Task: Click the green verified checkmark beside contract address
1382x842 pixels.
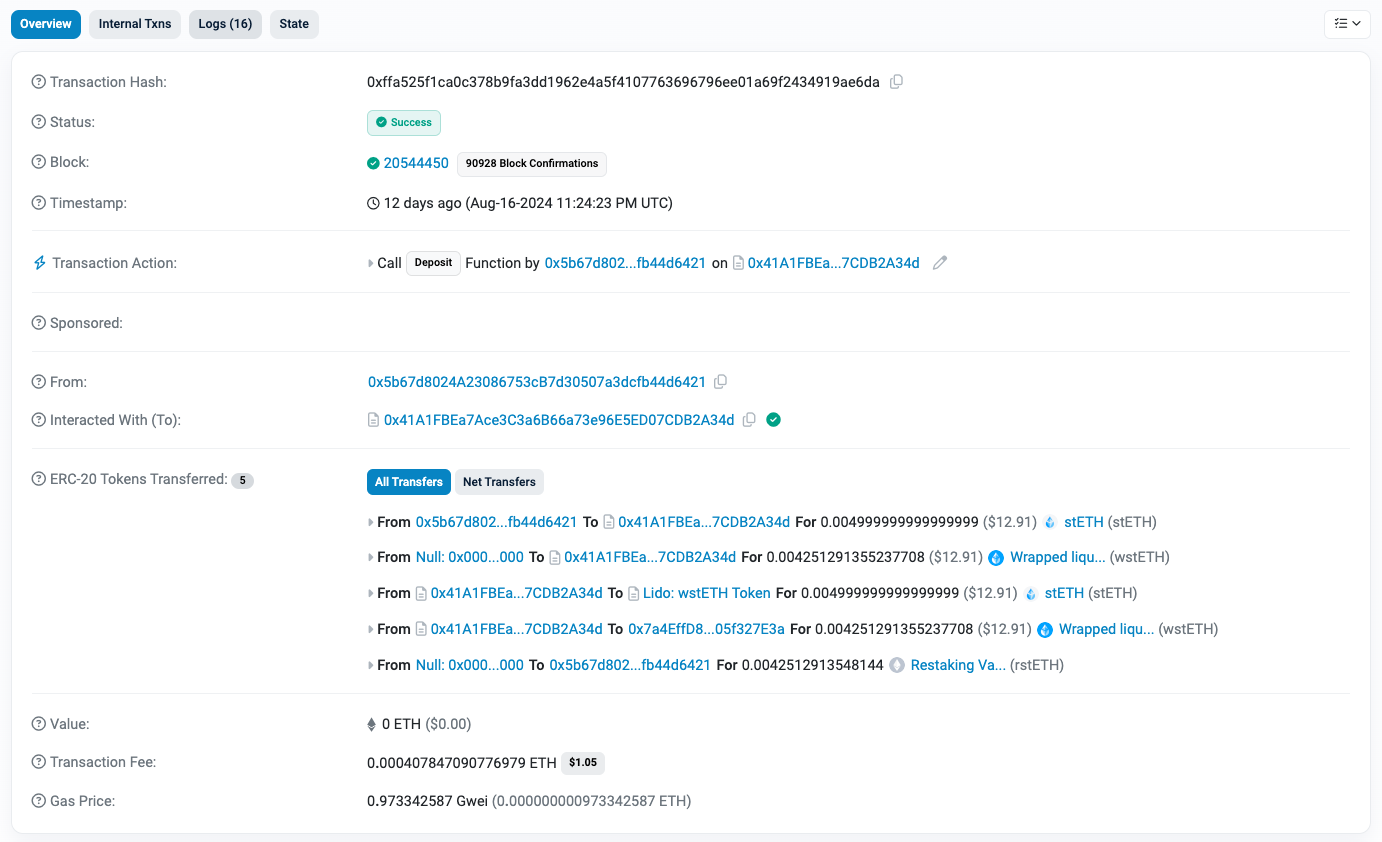Action: (x=773, y=420)
